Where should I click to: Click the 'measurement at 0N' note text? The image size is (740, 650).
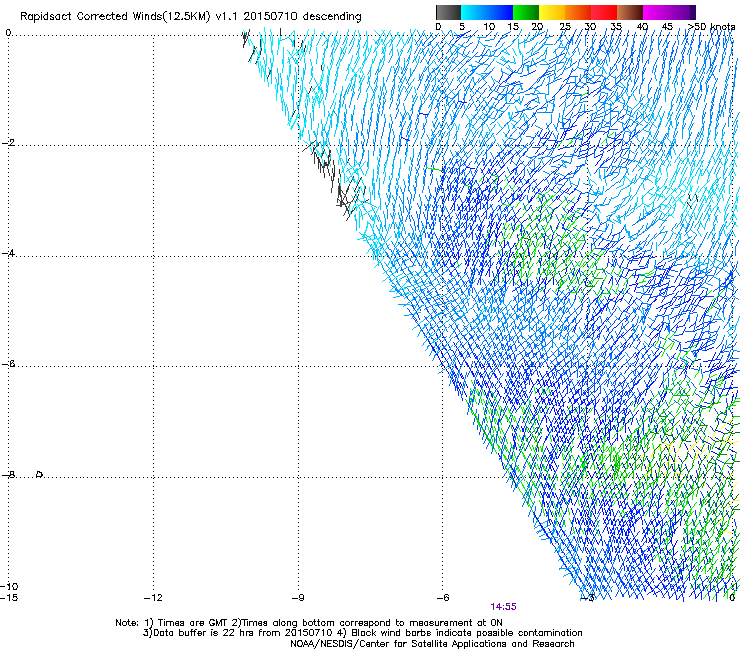[x=455, y=623]
